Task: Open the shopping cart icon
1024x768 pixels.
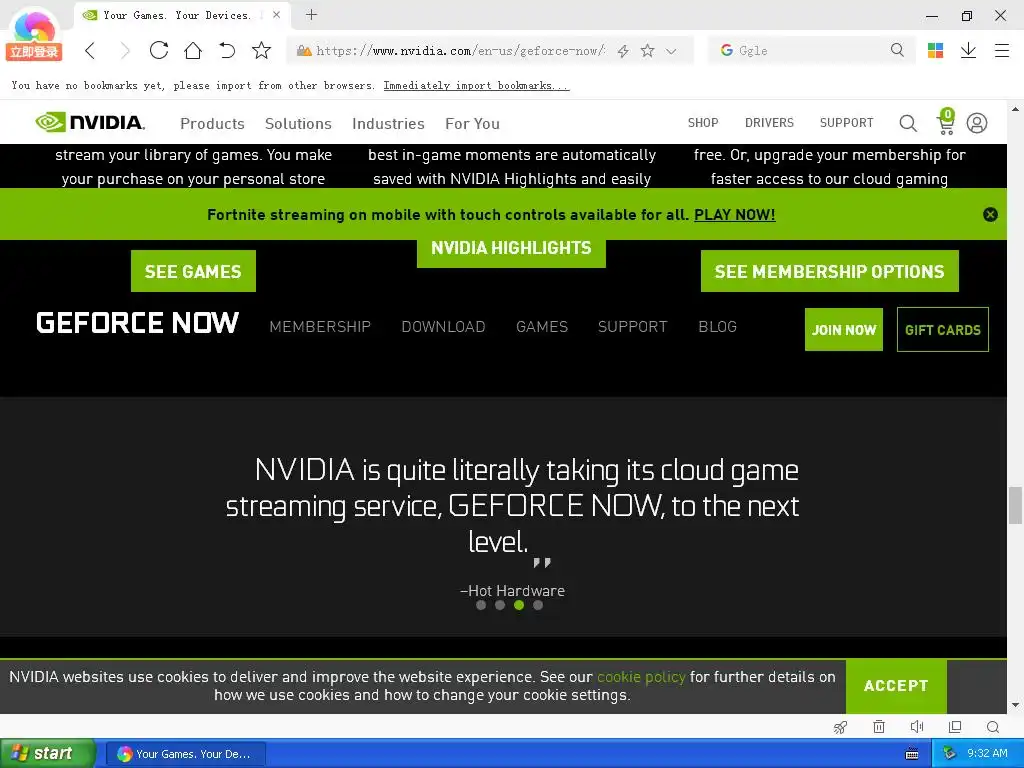Action: click(x=946, y=122)
